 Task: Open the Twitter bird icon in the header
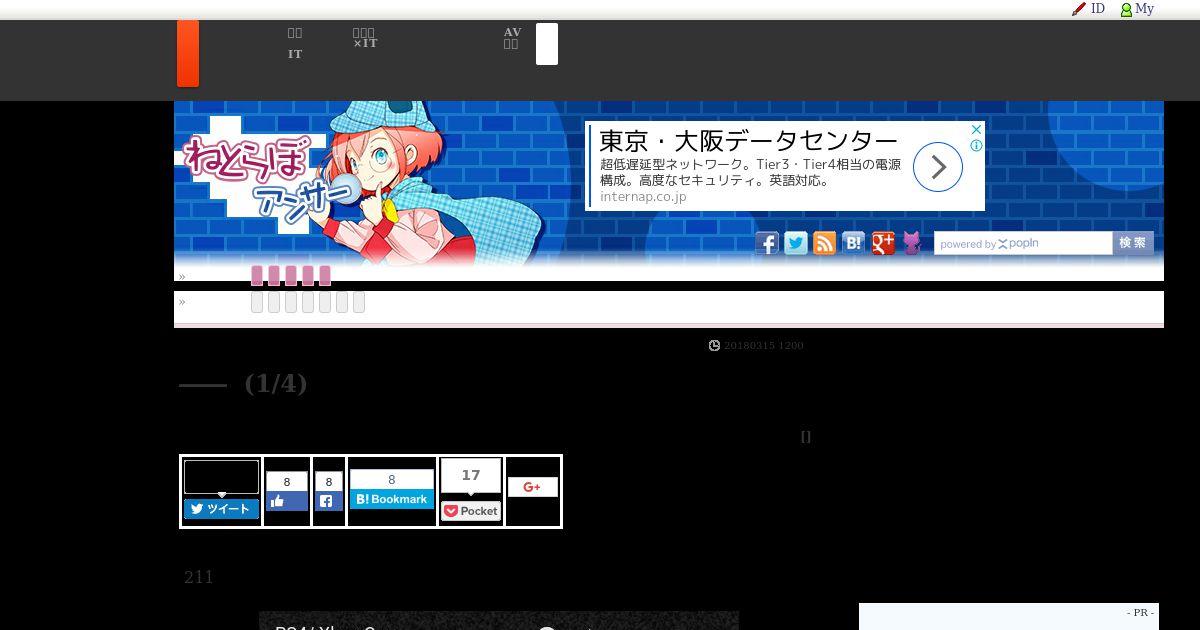tap(796, 243)
